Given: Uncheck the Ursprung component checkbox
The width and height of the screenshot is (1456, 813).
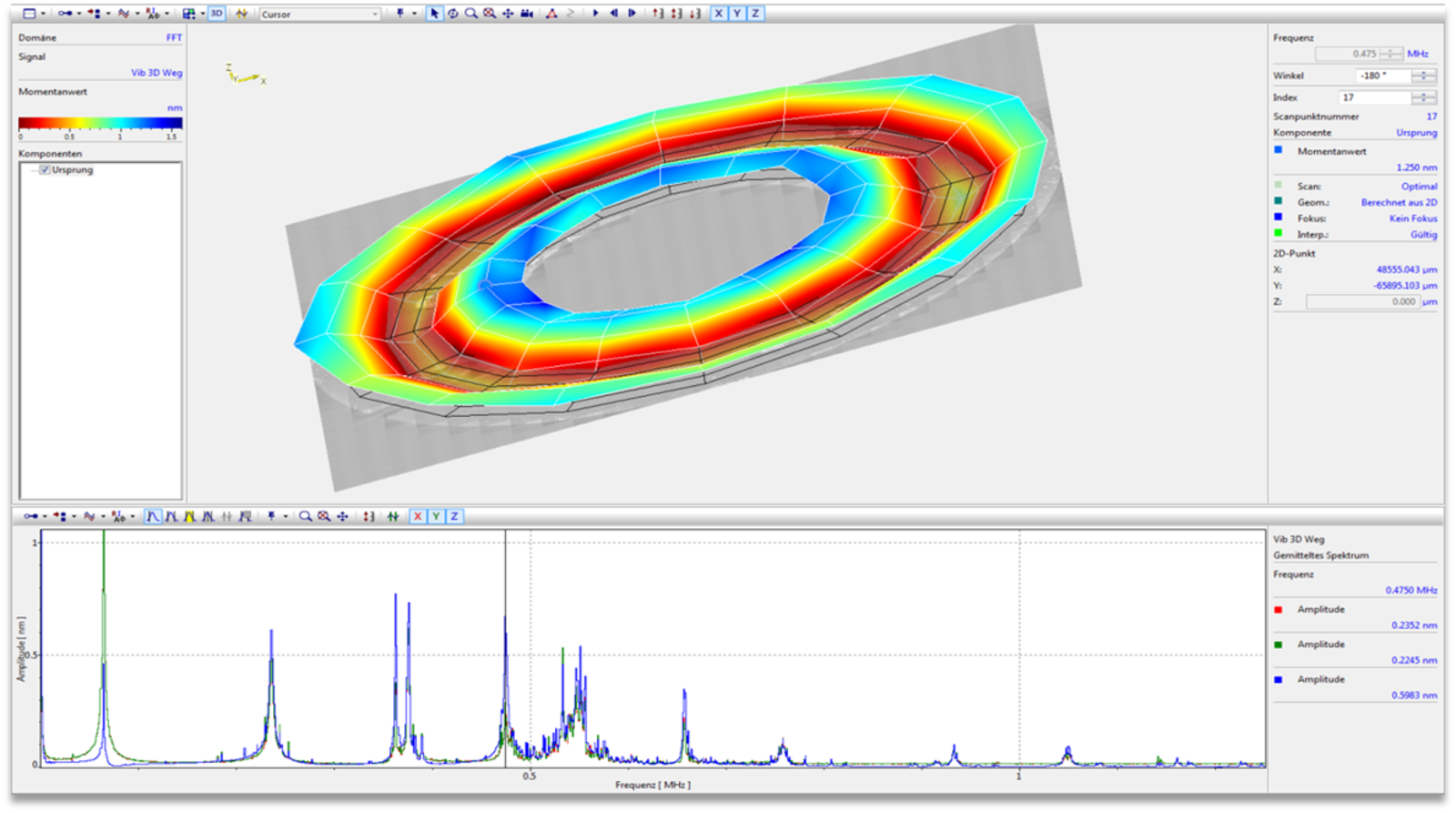Looking at the screenshot, I should [45, 170].
